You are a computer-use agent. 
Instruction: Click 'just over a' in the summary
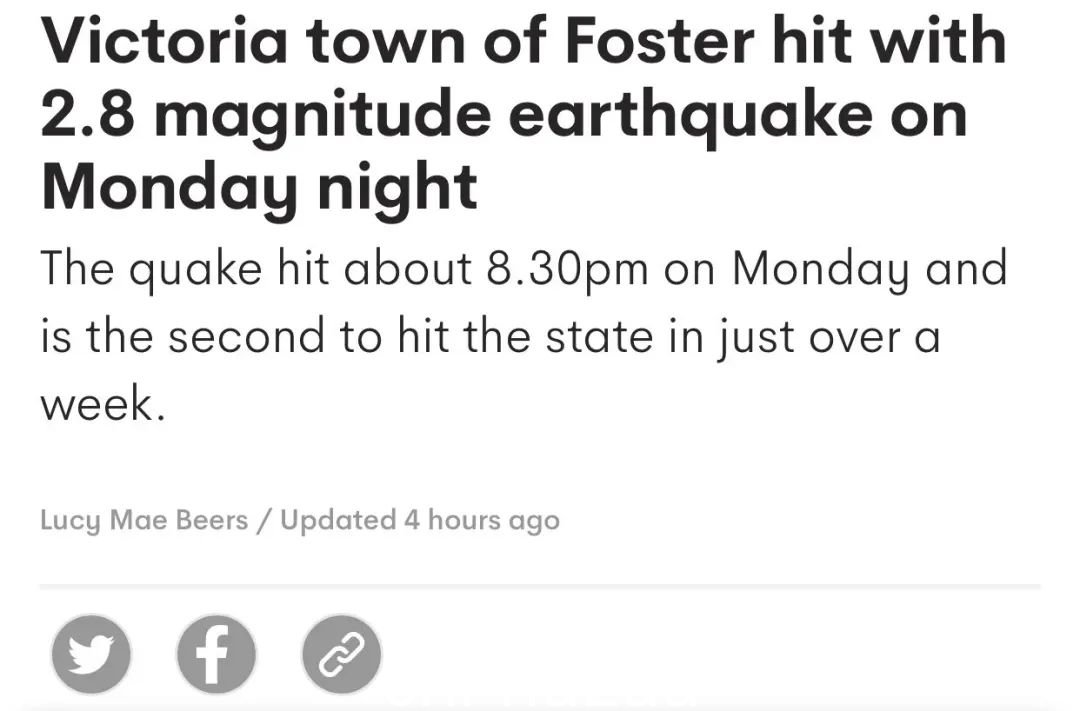[828, 339]
